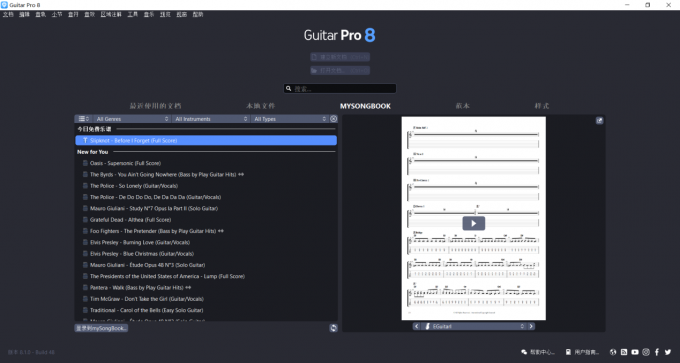Select Tim McGraw - Don't Take the Girl

[206, 299]
